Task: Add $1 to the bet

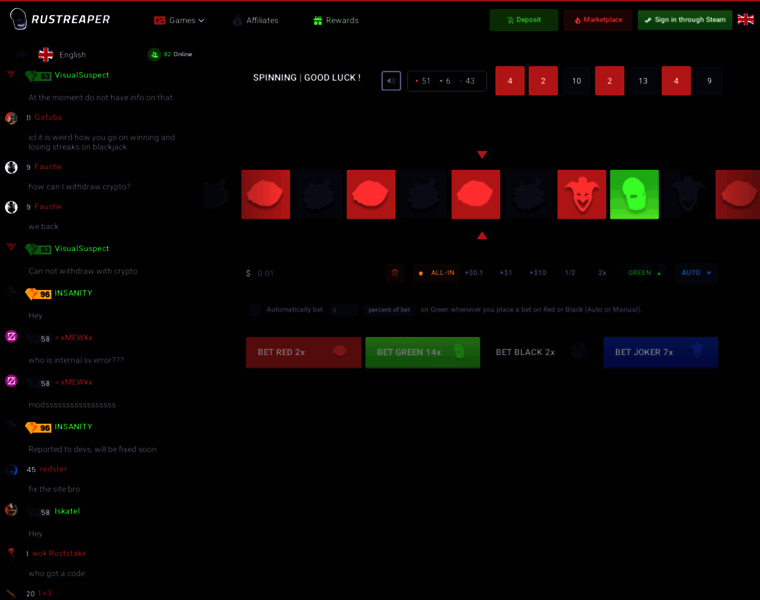Action: tap(506, 273)
